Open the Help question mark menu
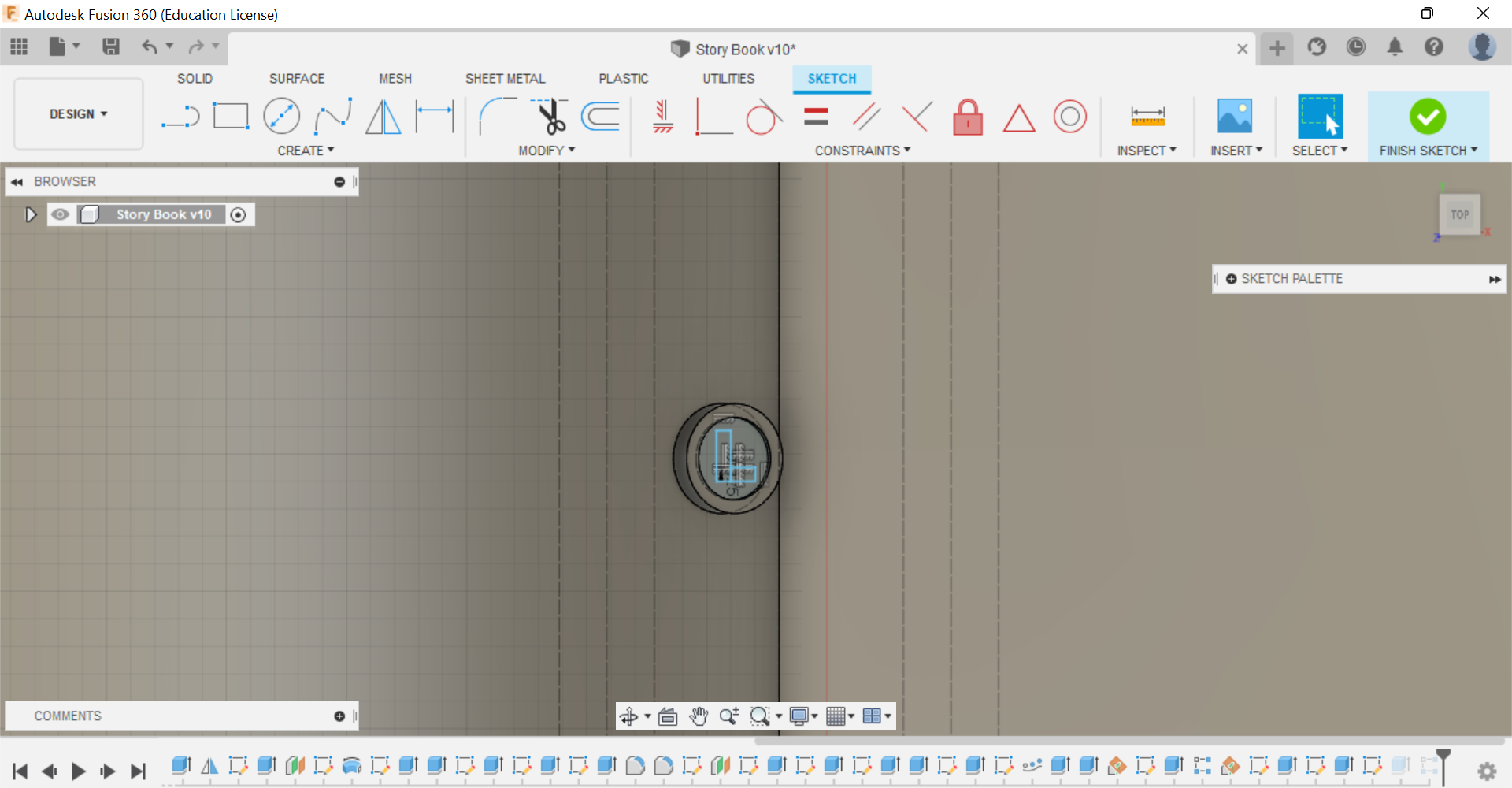The width and height of the screenshot is (1512, 788). point(1434,47)
